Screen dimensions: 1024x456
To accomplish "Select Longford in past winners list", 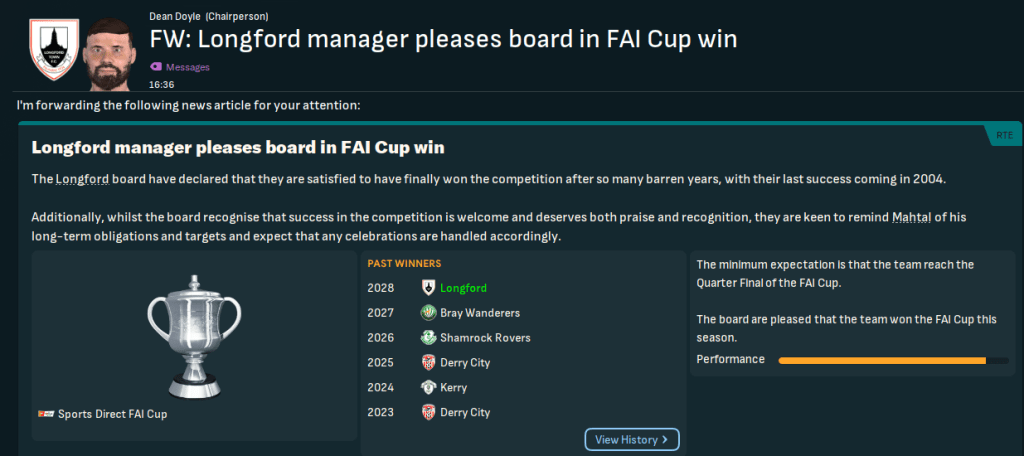I will point(463,288).
